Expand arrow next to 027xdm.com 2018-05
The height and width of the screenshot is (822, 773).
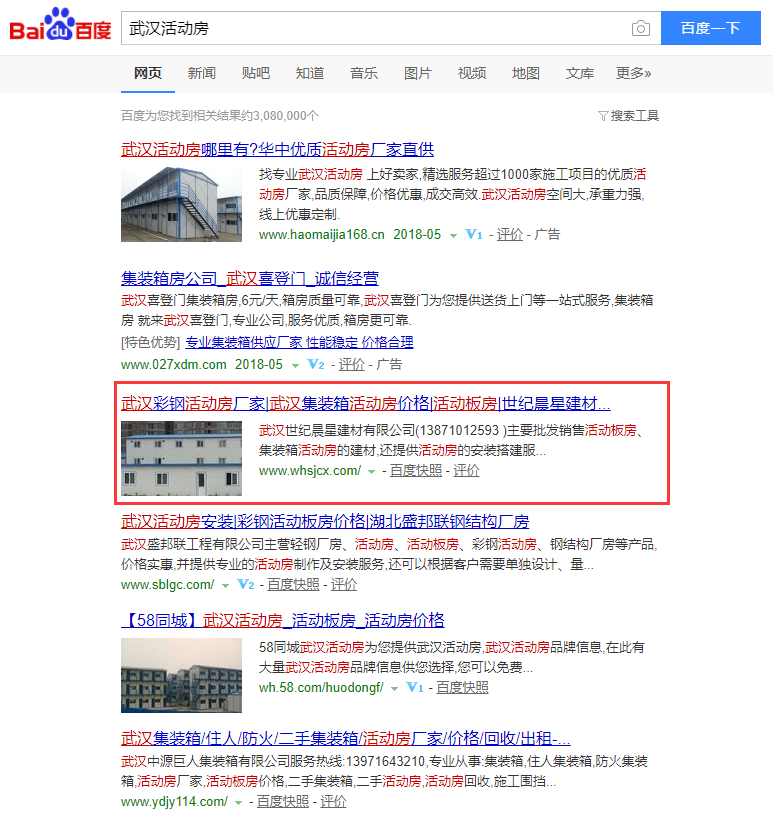coord(295,365)
